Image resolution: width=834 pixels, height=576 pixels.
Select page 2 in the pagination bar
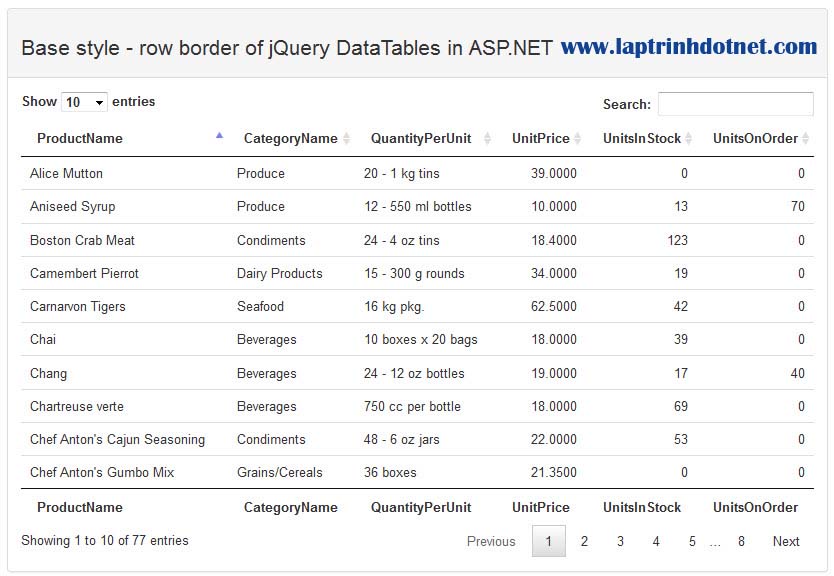(x=584, y=541)
